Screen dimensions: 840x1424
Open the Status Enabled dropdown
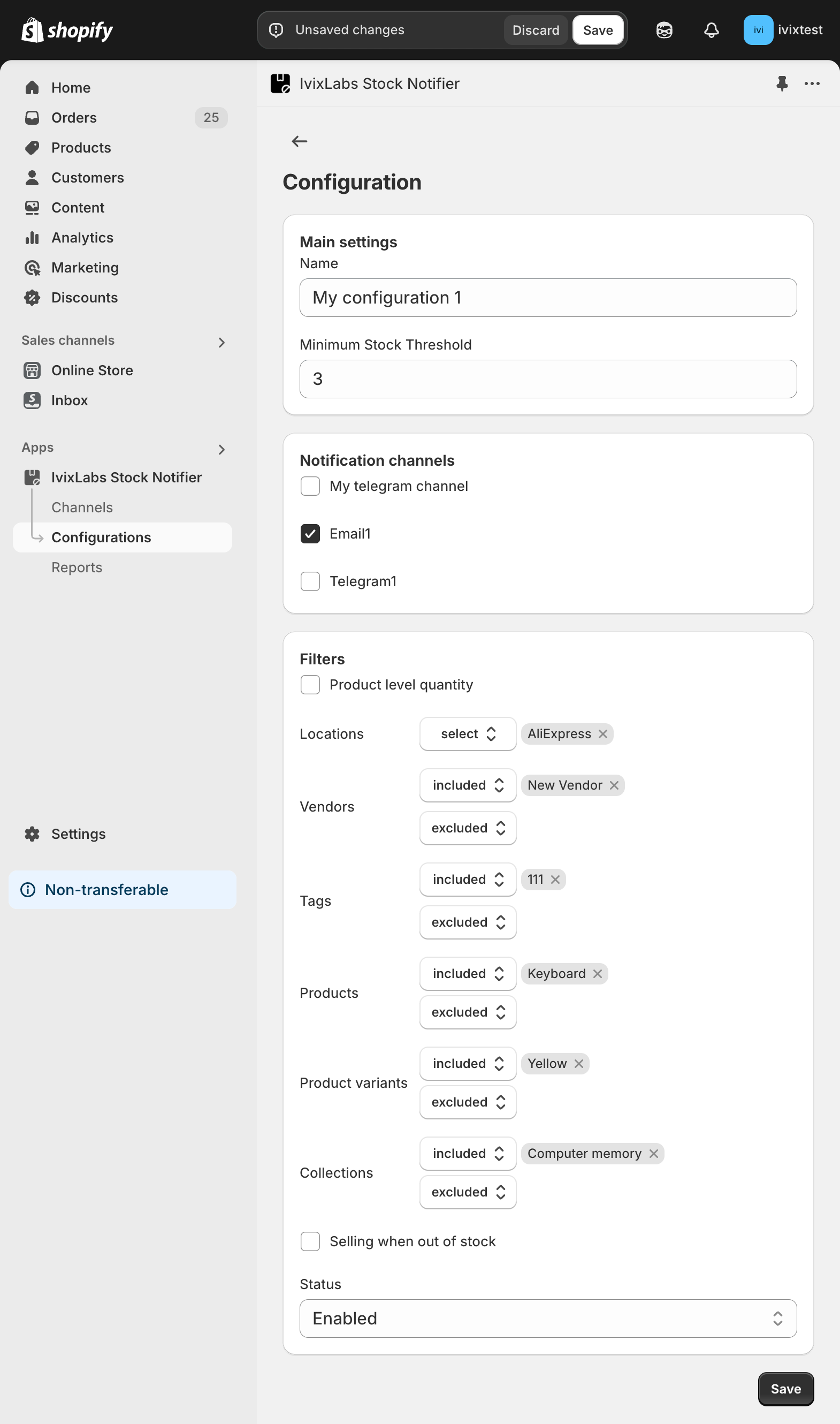(x=548, y=1319)
